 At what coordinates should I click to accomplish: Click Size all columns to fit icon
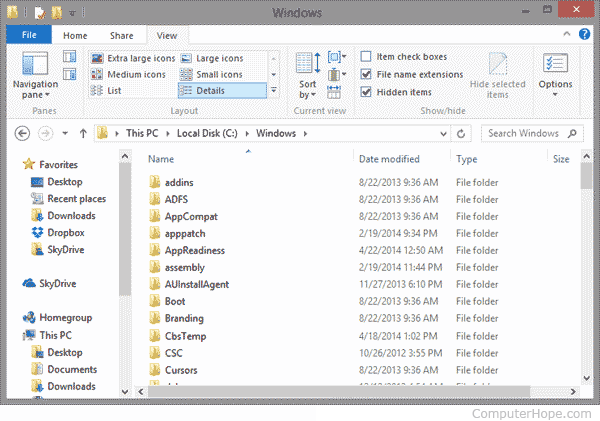(334, 92)
